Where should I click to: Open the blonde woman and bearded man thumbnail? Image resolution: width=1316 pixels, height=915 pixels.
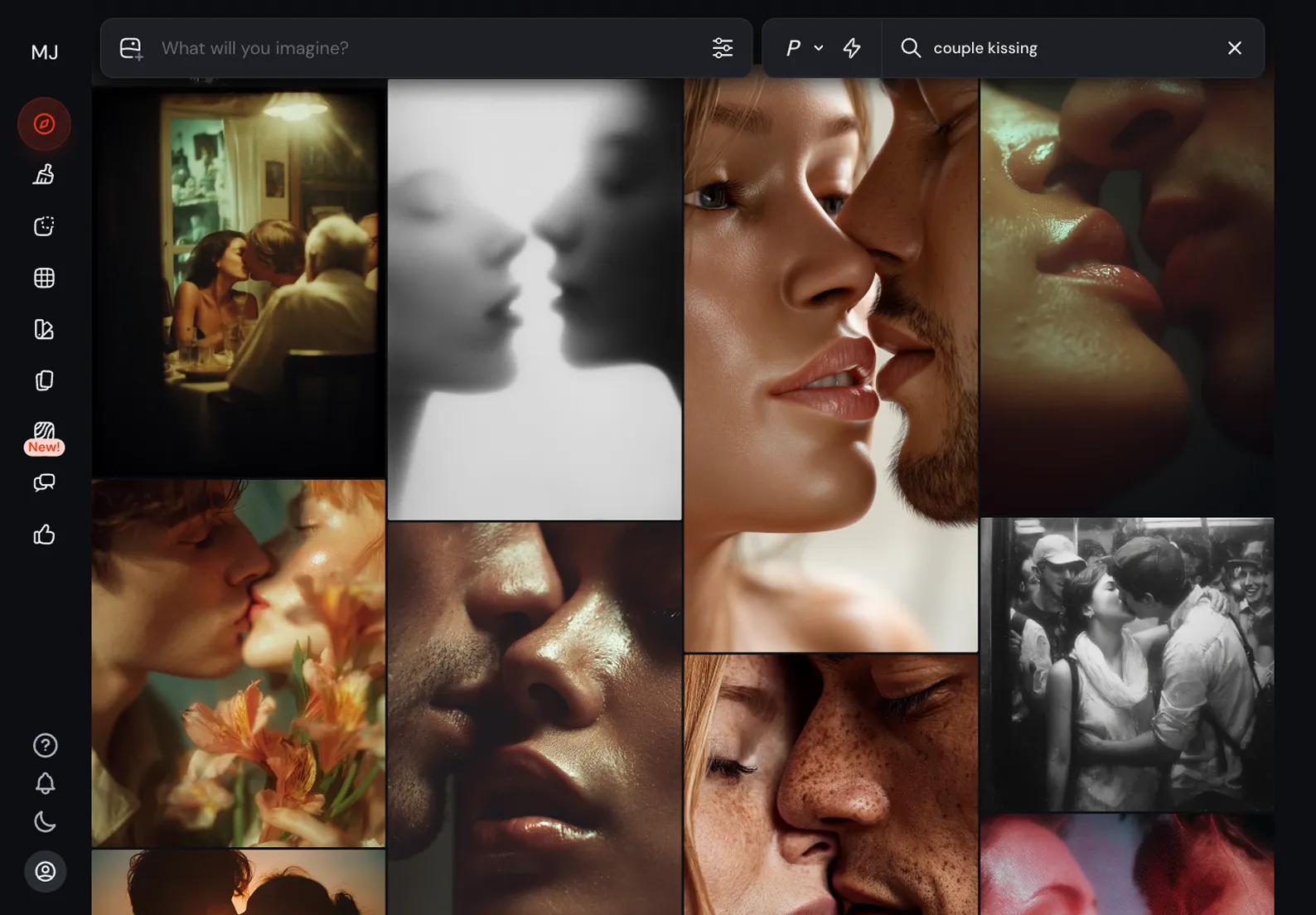(x=830, y=365)
